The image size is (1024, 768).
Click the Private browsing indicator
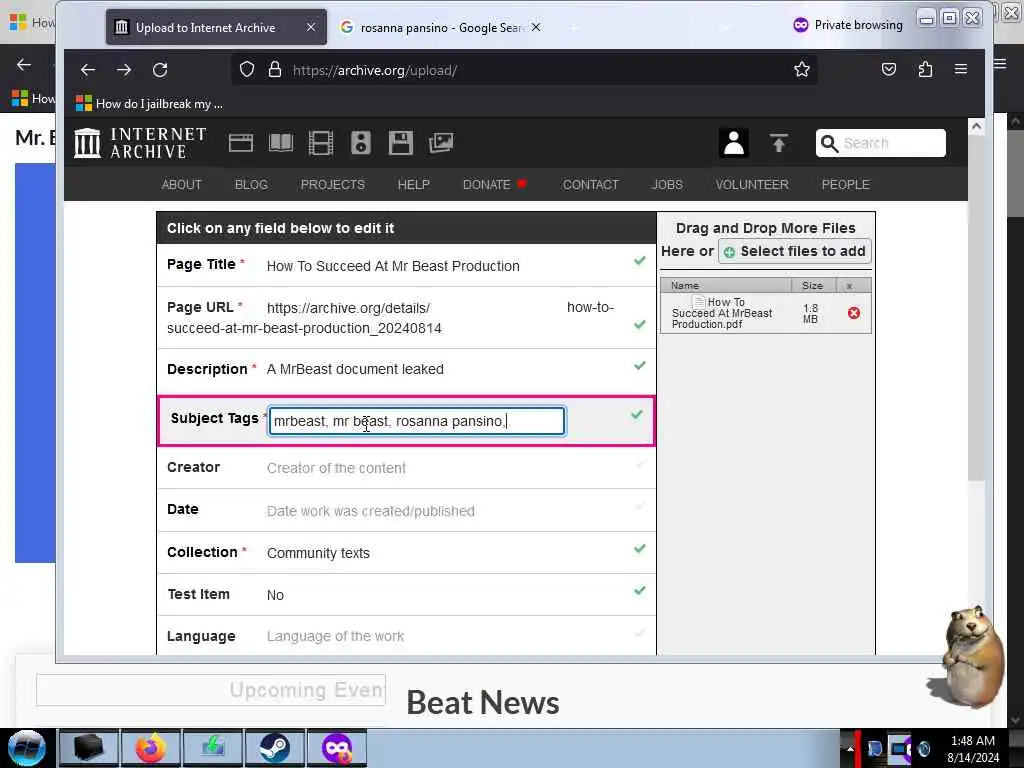click(x=848, y=25)
